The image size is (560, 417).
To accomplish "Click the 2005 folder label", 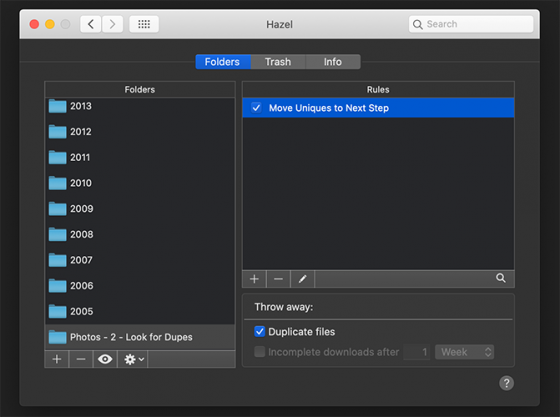I will pos(82,312).
